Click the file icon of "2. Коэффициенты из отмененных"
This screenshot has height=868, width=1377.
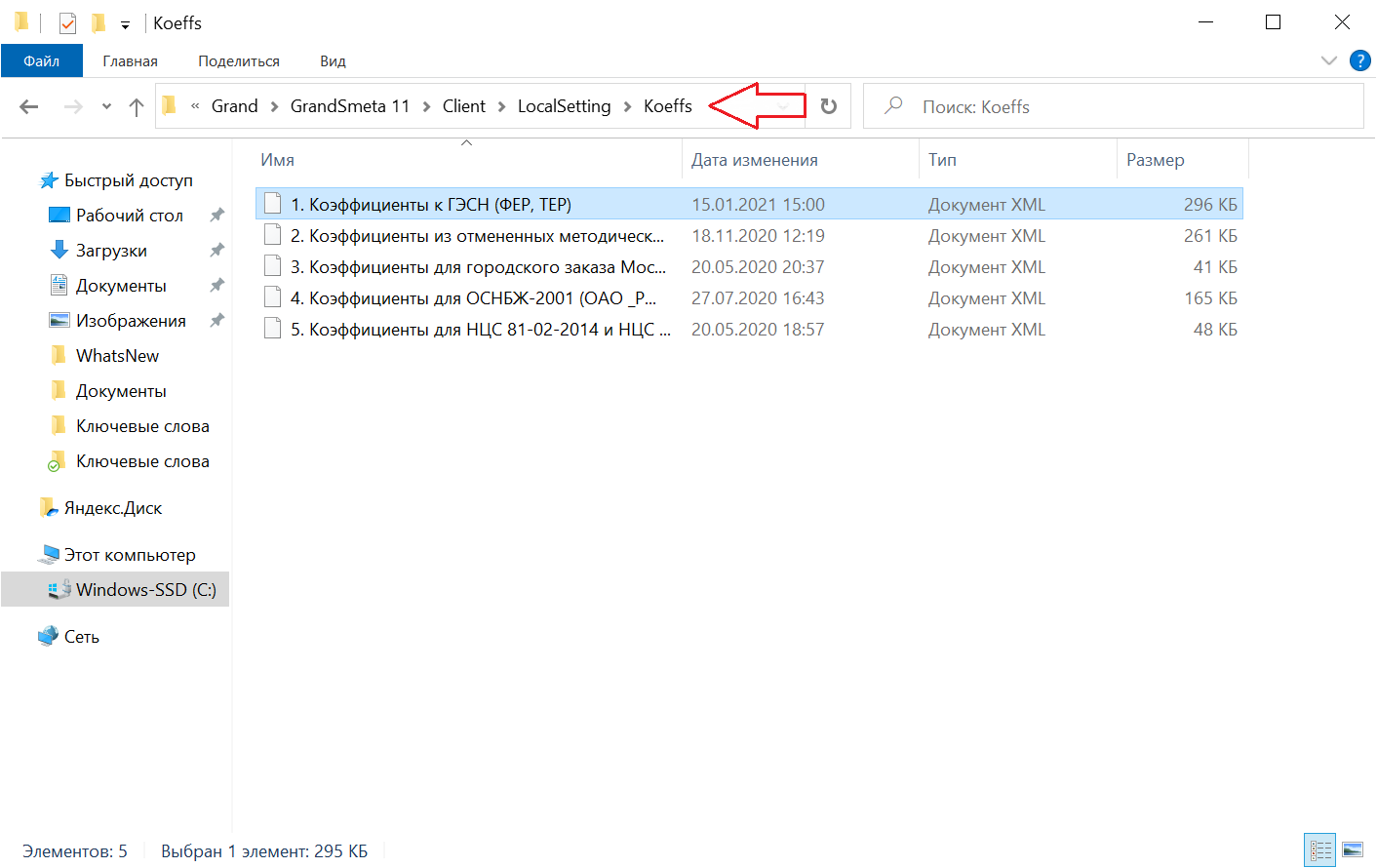coord(273,235)
